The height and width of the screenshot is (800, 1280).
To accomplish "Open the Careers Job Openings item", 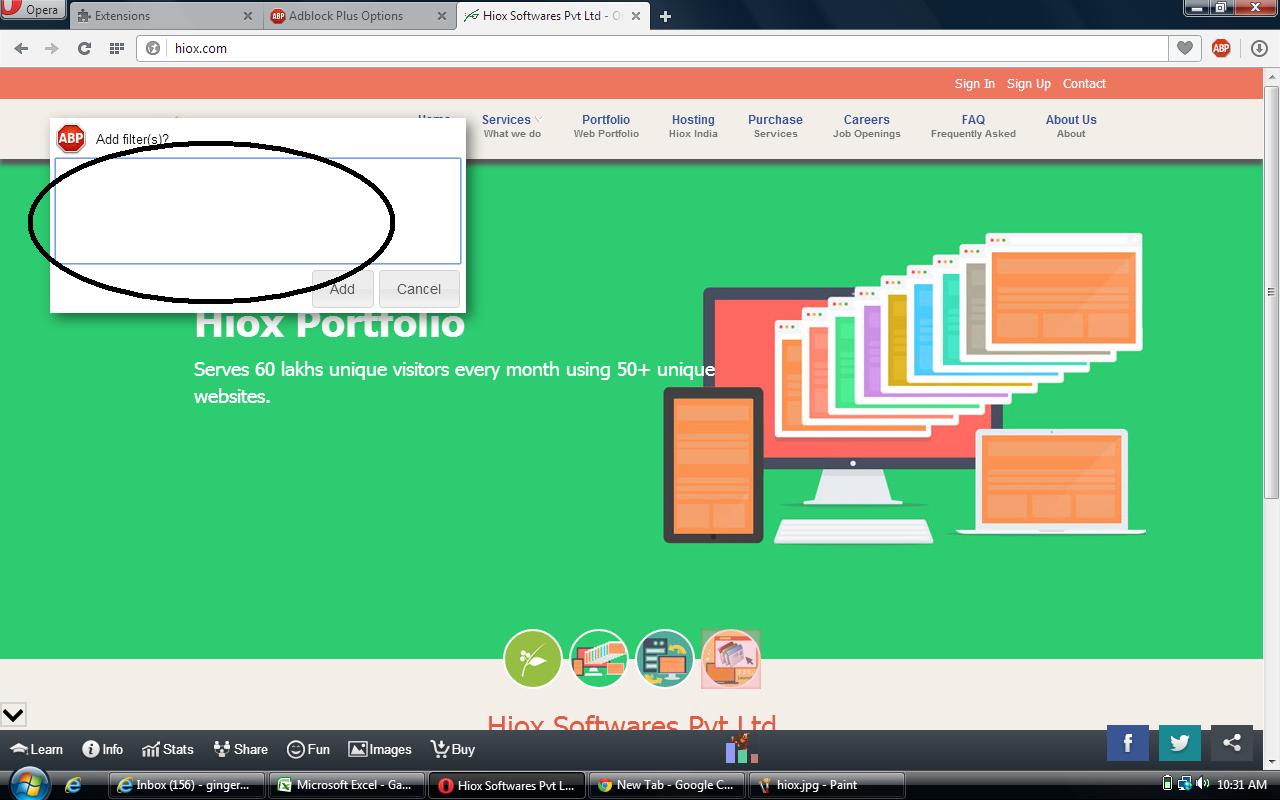I will [866, 126].
